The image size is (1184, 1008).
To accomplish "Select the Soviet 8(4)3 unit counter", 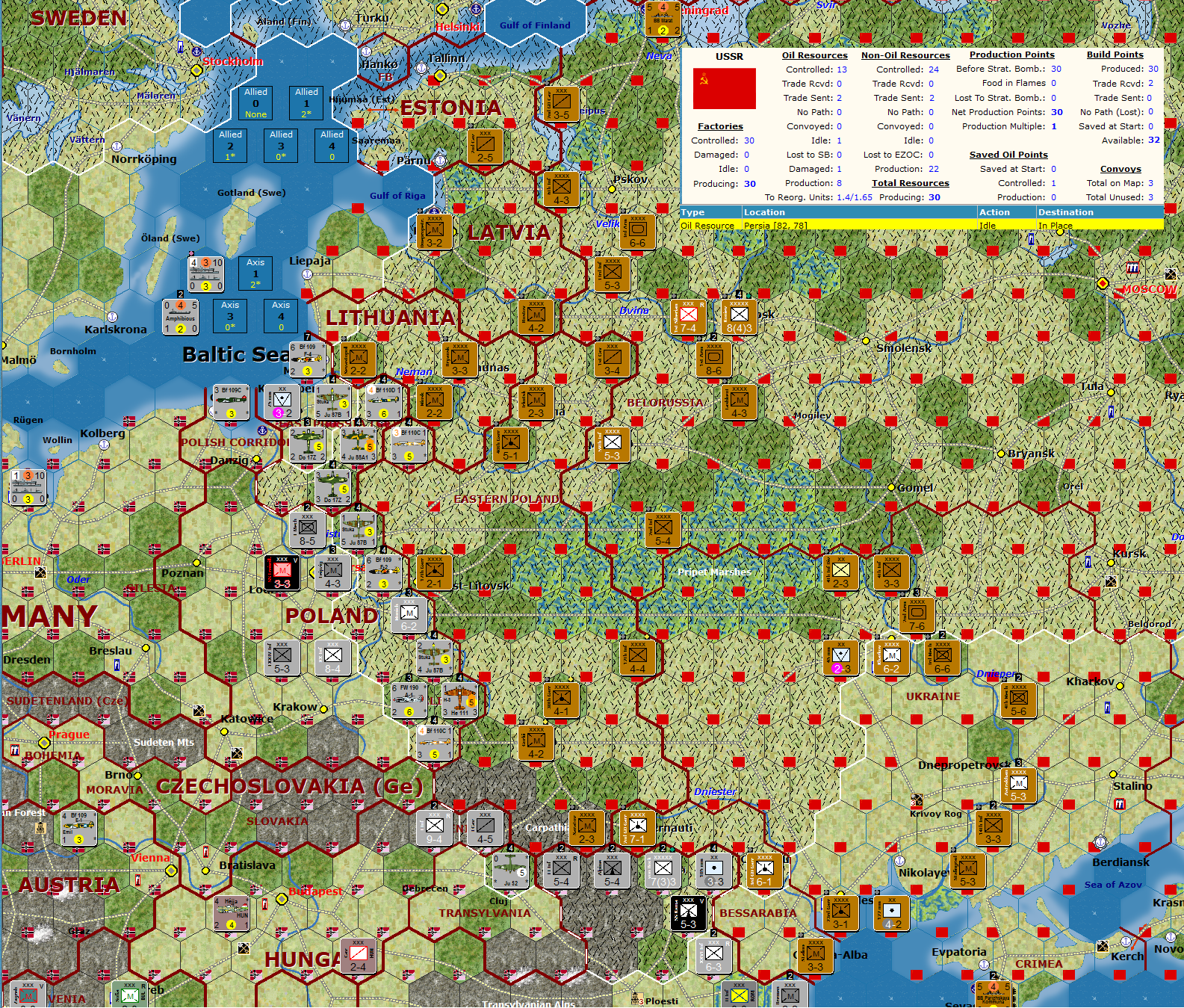I will coord(739,318).
